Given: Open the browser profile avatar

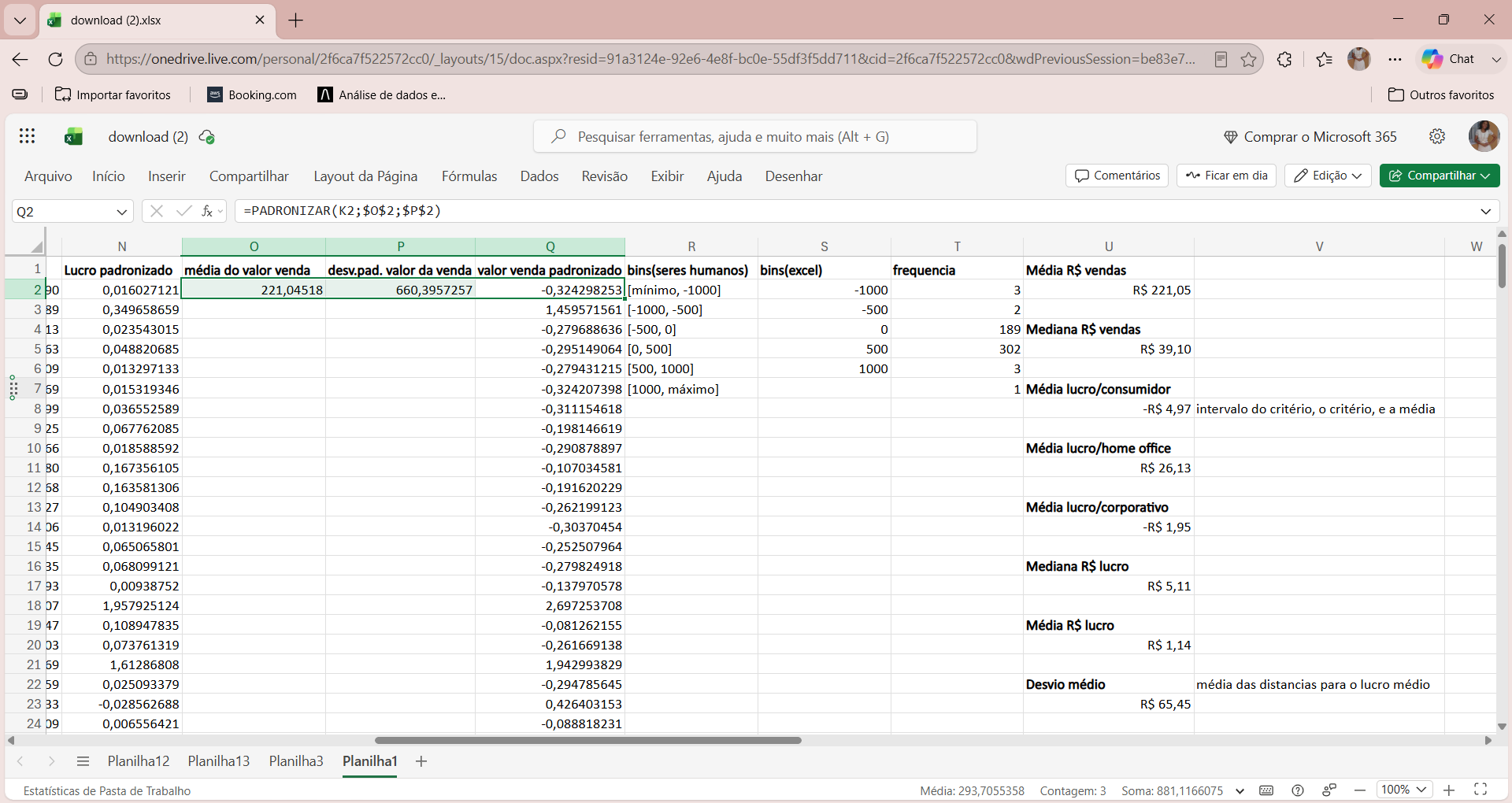Looking at the screenshot, I should (x=1359, y=59).
